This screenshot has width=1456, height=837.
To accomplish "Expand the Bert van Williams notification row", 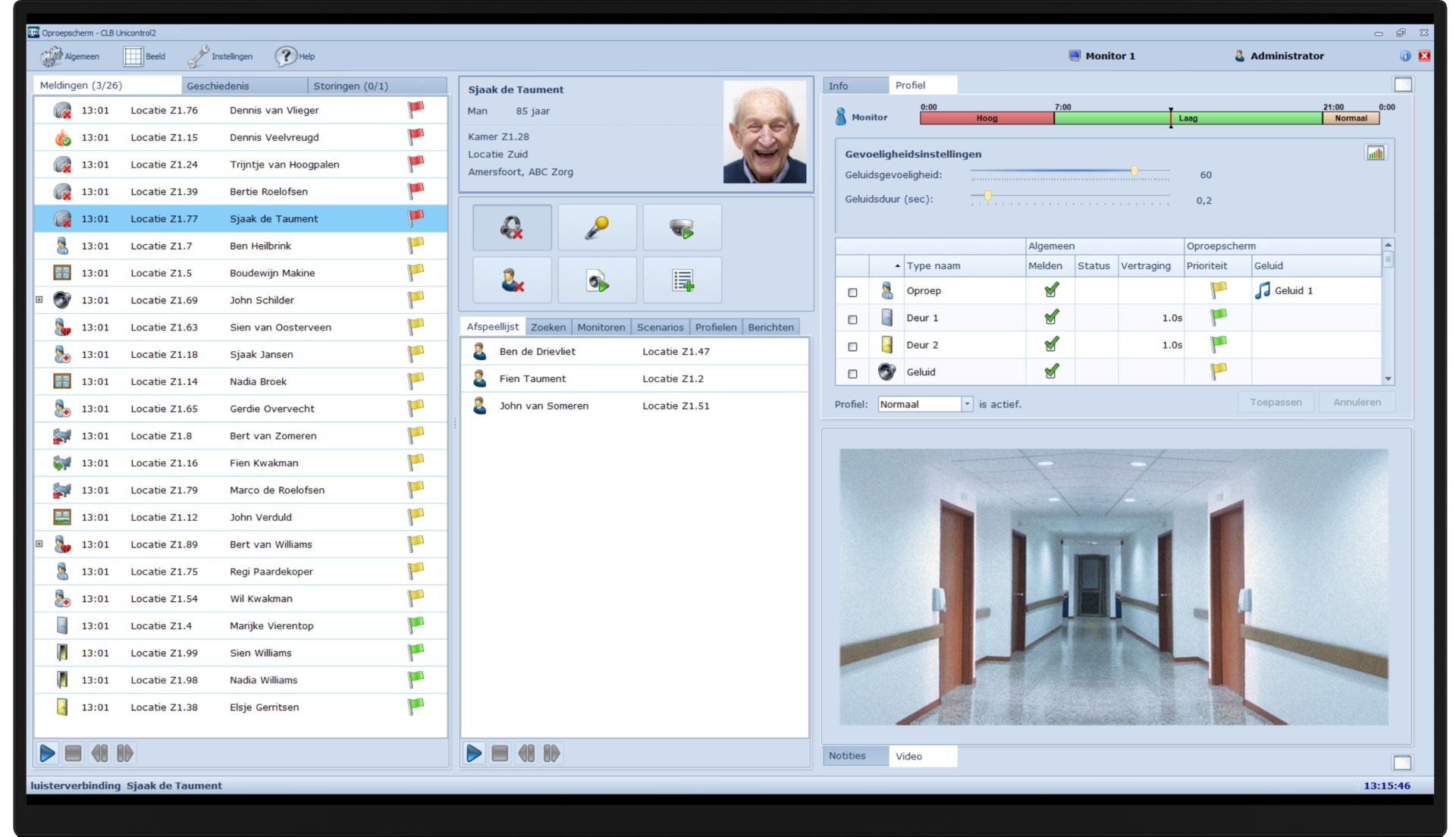I will [x=39, y=544].
